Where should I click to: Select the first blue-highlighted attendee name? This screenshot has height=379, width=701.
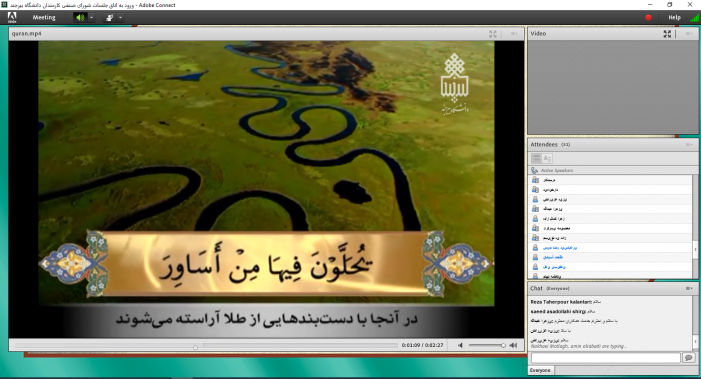pyautogui.click(x=560, y=248)
